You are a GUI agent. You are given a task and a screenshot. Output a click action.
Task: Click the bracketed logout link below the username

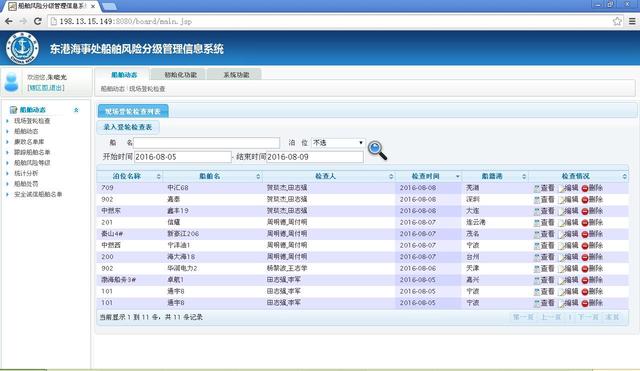(46, 88)
